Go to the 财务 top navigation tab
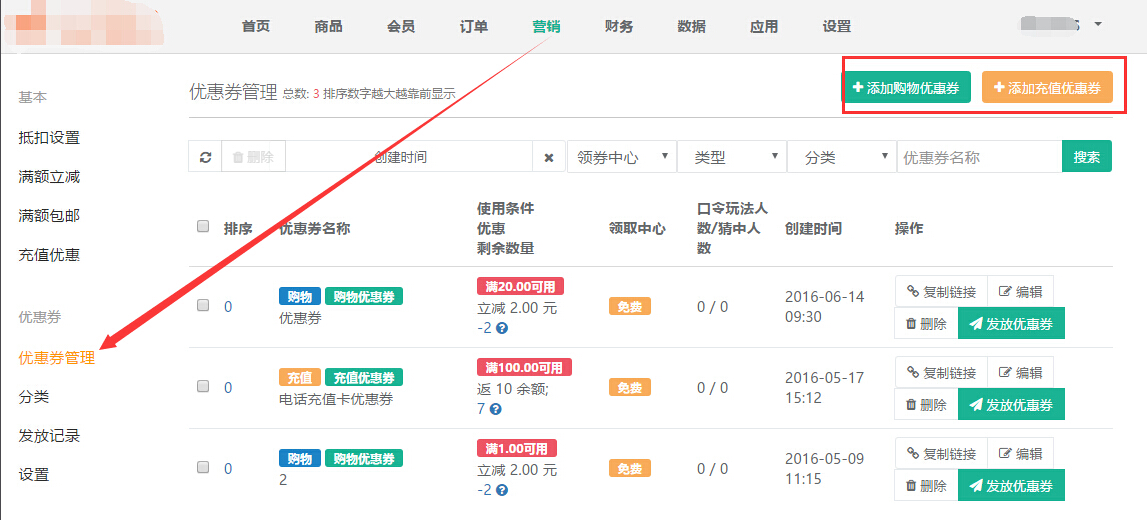 click(619, 26)
